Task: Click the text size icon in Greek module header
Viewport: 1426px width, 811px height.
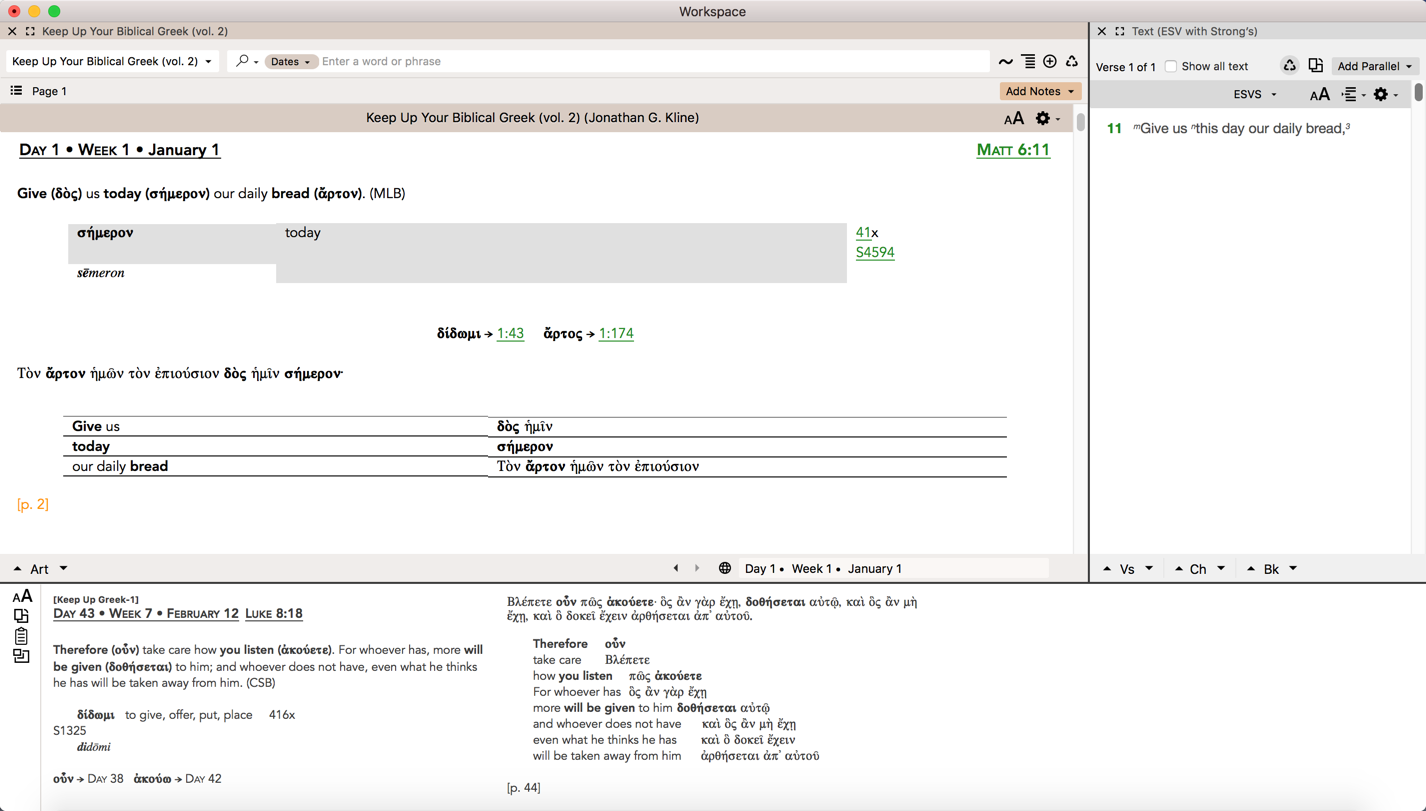Action: pyautogui.click(x=1013, y=118)
